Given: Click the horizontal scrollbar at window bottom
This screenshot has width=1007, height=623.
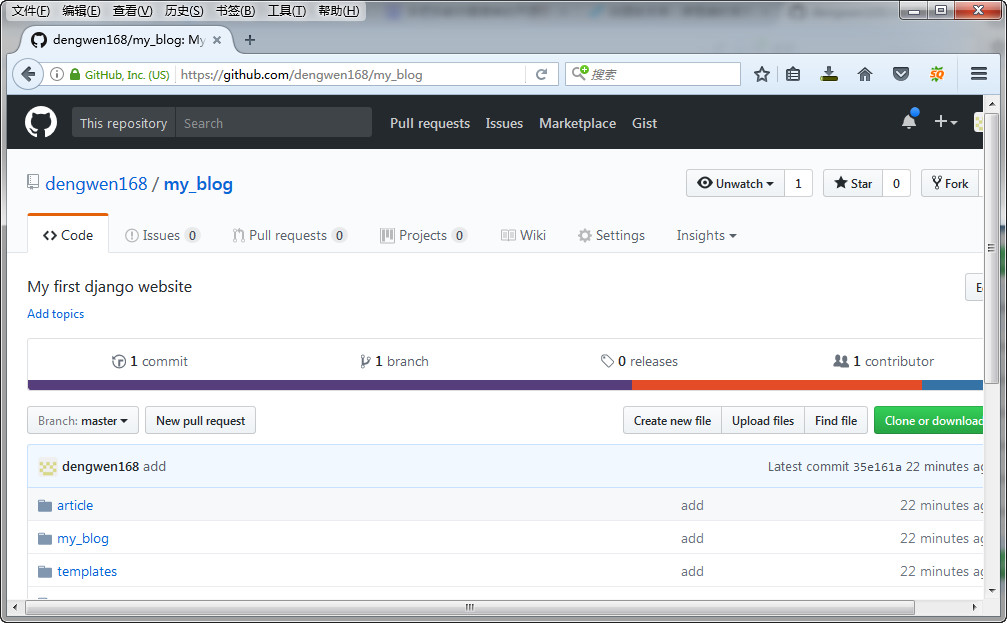Looking at the screenshot, I should tap(469, 607).
